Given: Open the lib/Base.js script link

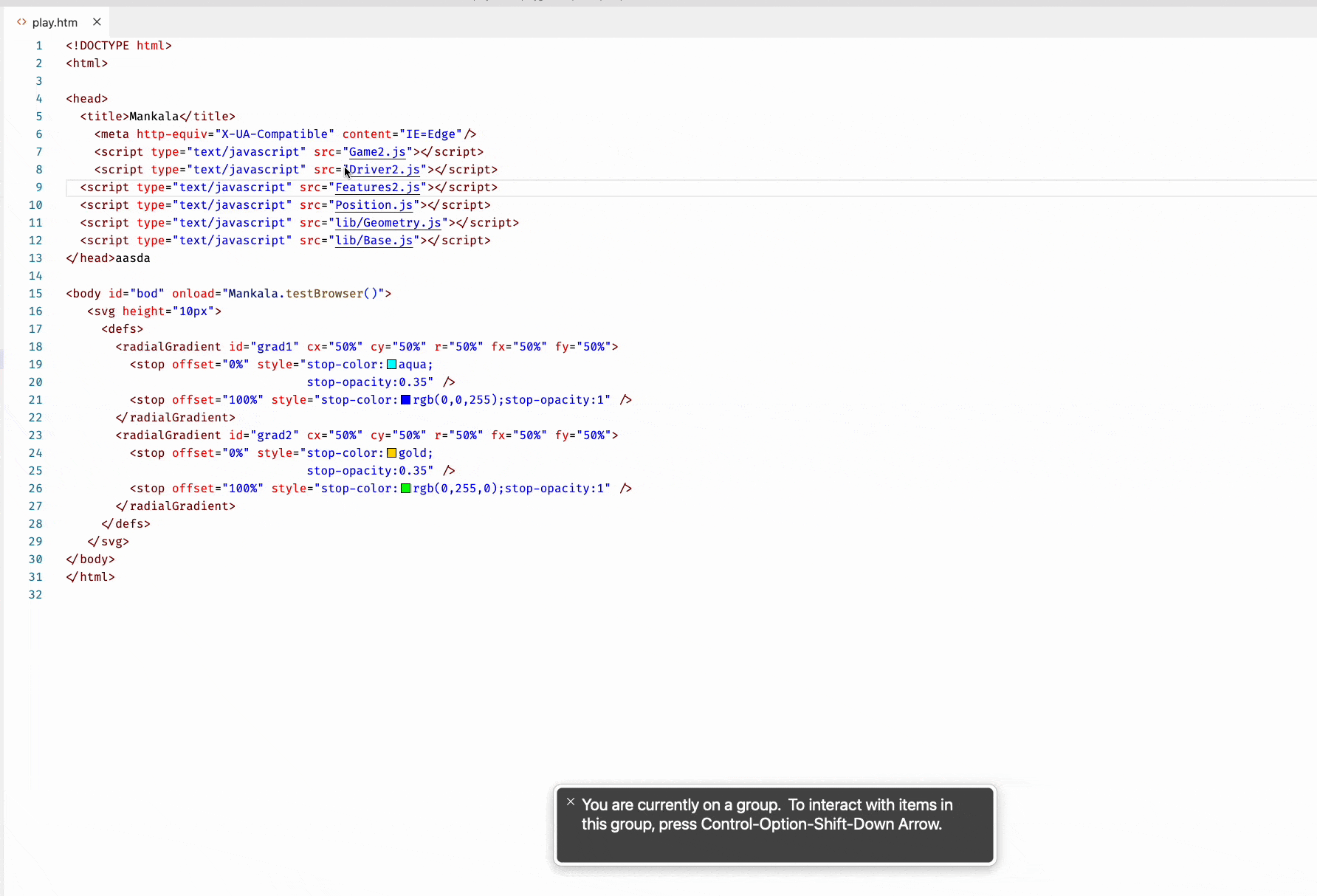Looking at the screenshot, I should point(374,241).
